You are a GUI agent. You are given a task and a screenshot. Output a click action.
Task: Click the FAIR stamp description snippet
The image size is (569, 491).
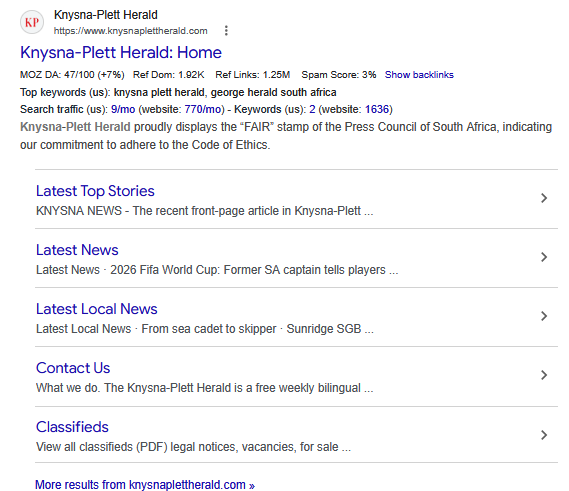tap(286, 136)
